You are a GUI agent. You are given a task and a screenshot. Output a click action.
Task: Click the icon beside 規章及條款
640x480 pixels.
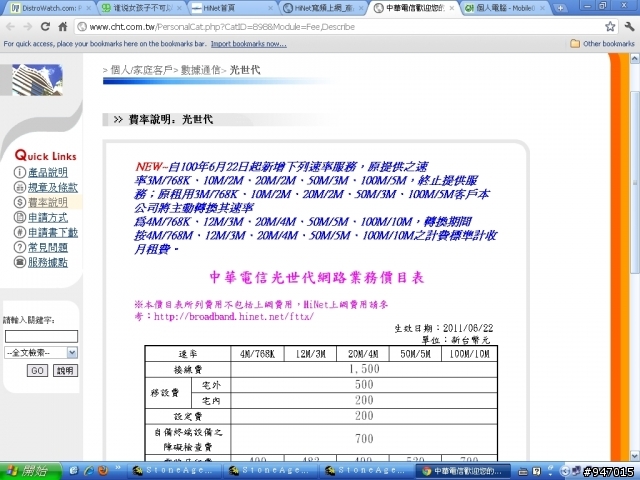click(20, 187)
